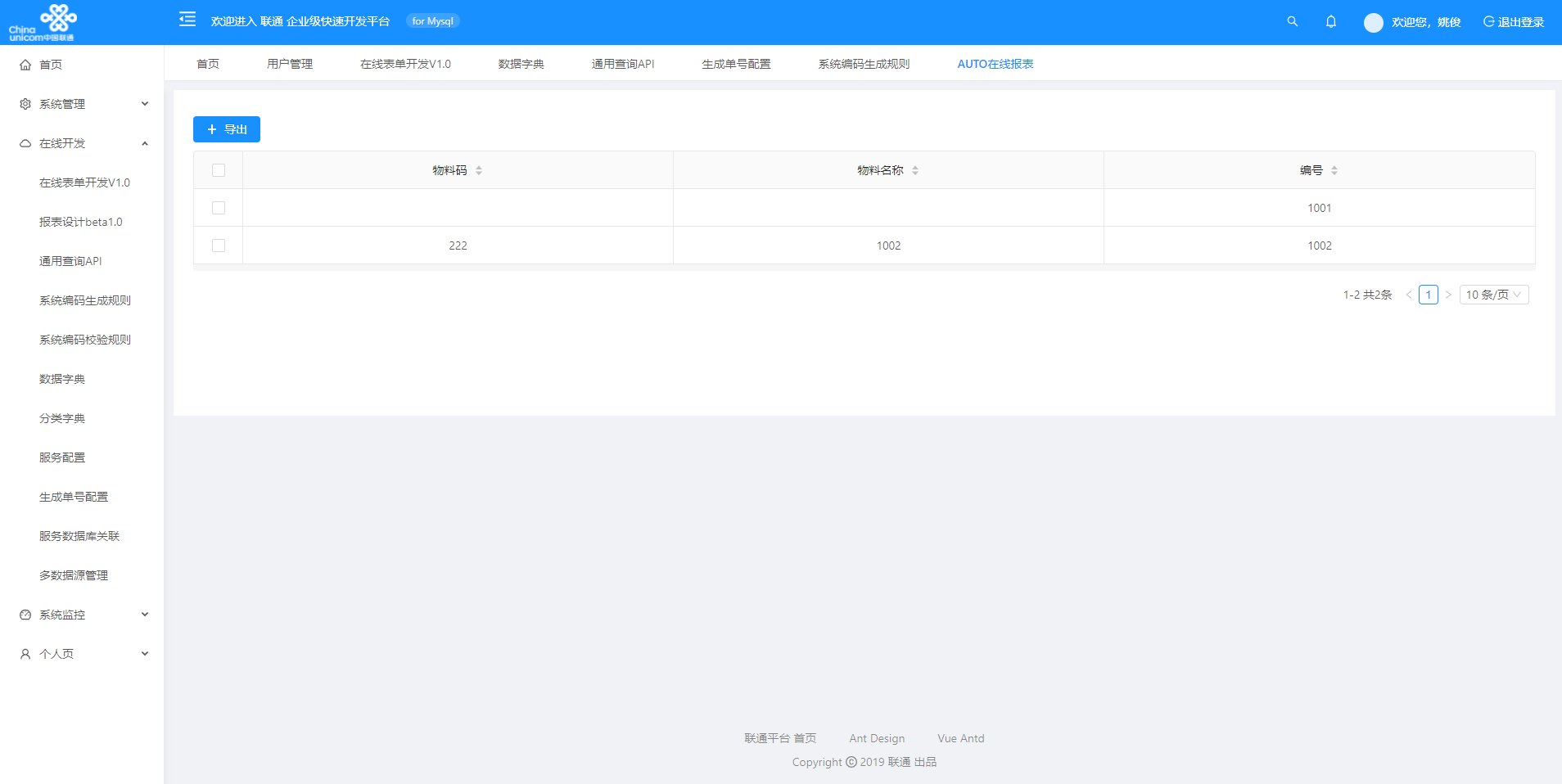Viewport: 1562px width, 784px height.
Task: Click the 222 cell in 物料码 column
Action: [458, 246]
